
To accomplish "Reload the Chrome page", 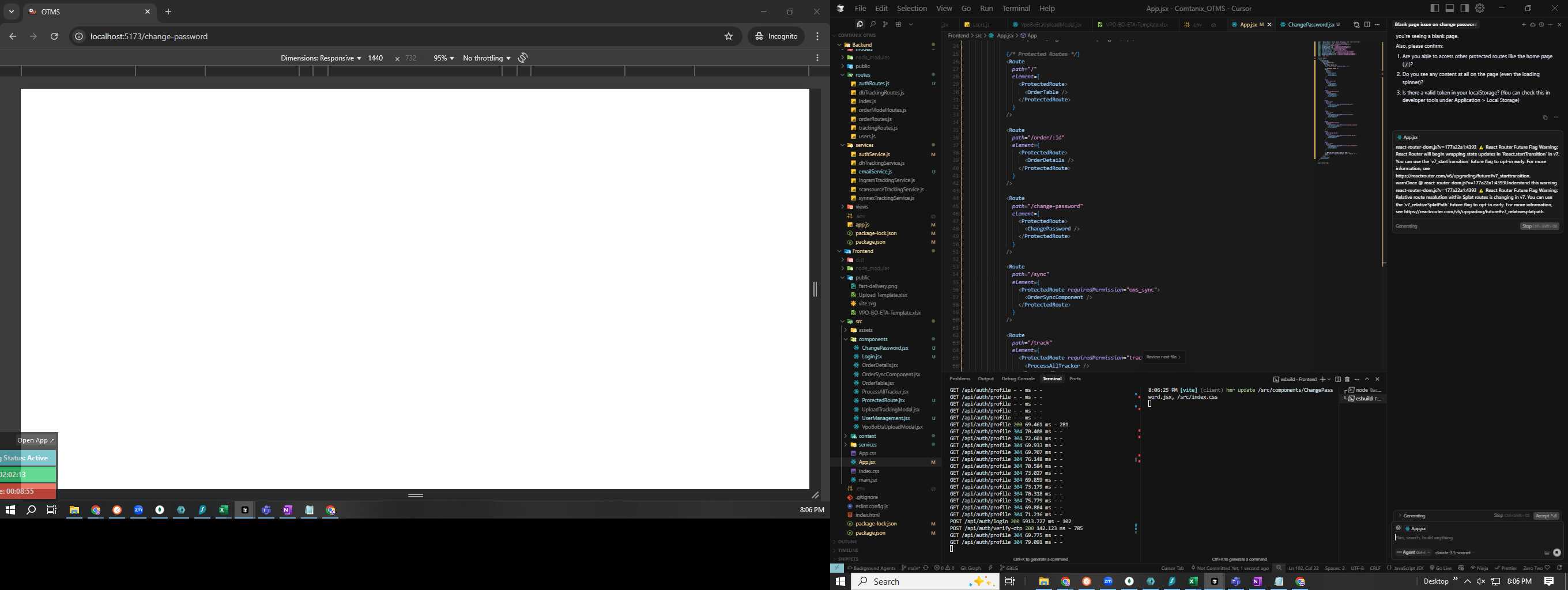I will (54, 36).
